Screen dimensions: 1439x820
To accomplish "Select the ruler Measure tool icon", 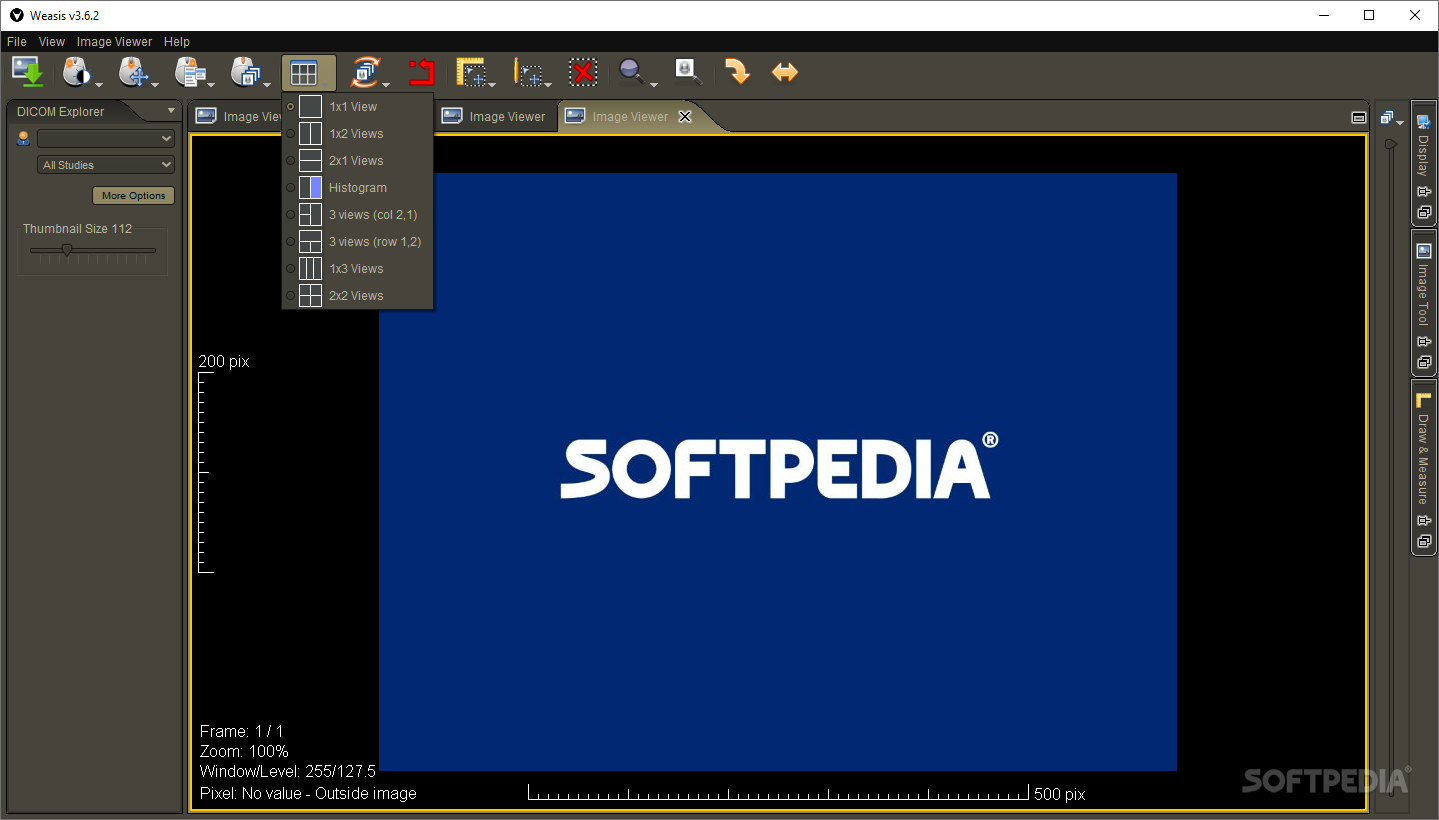I will click(471, 72).
